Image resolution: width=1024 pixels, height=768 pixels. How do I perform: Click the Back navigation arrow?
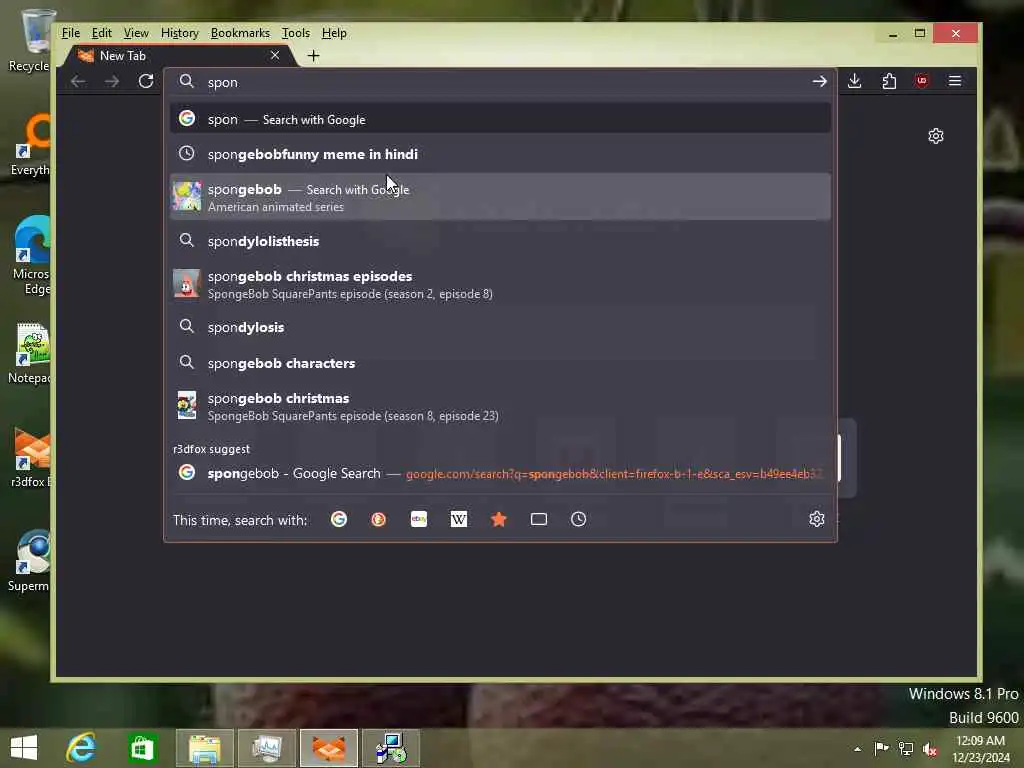point(78,81)
